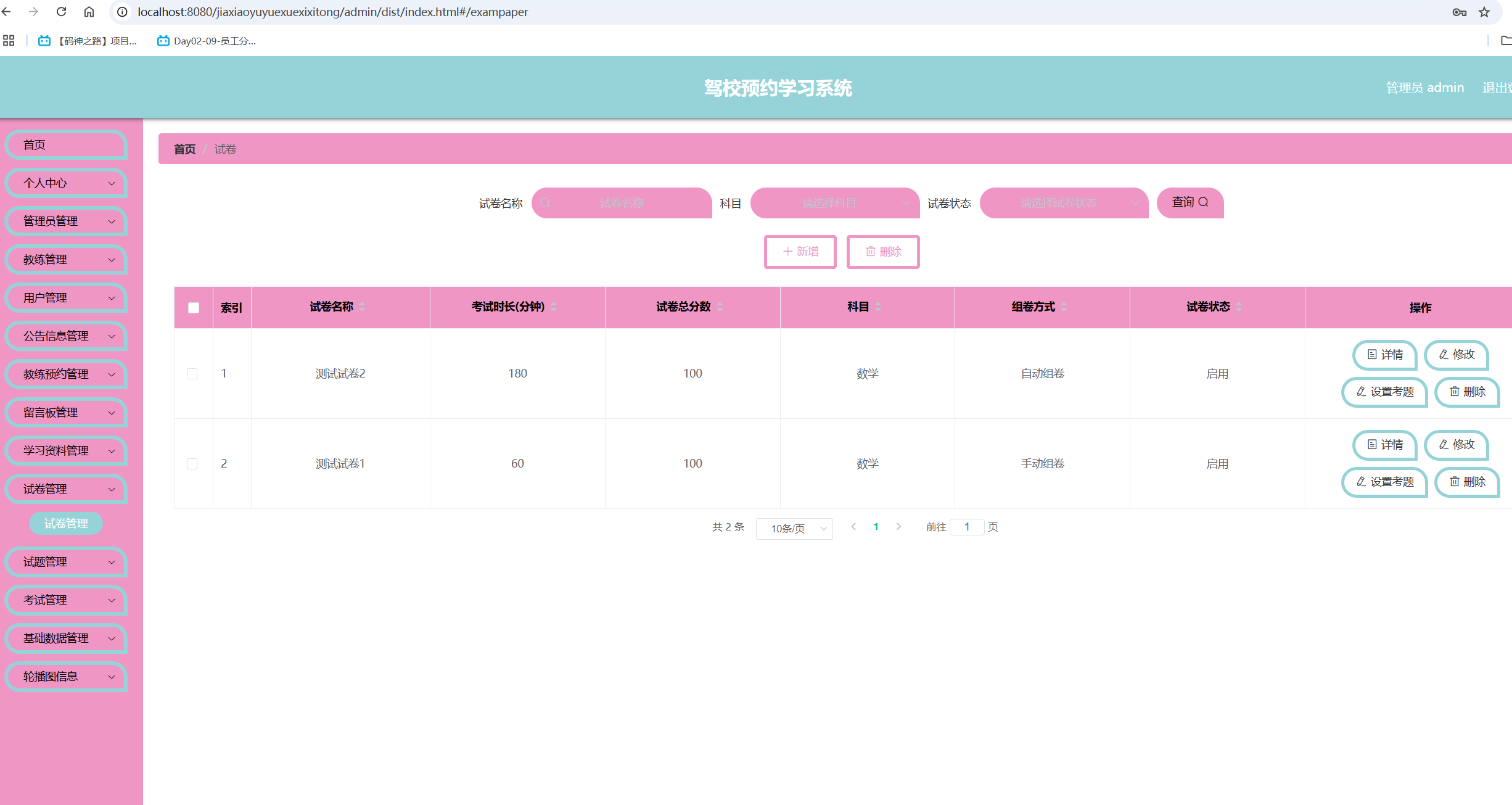Select all rows with the header checkbox
The height and width of the screenshot is (805, 1512).
pos(194,307)
